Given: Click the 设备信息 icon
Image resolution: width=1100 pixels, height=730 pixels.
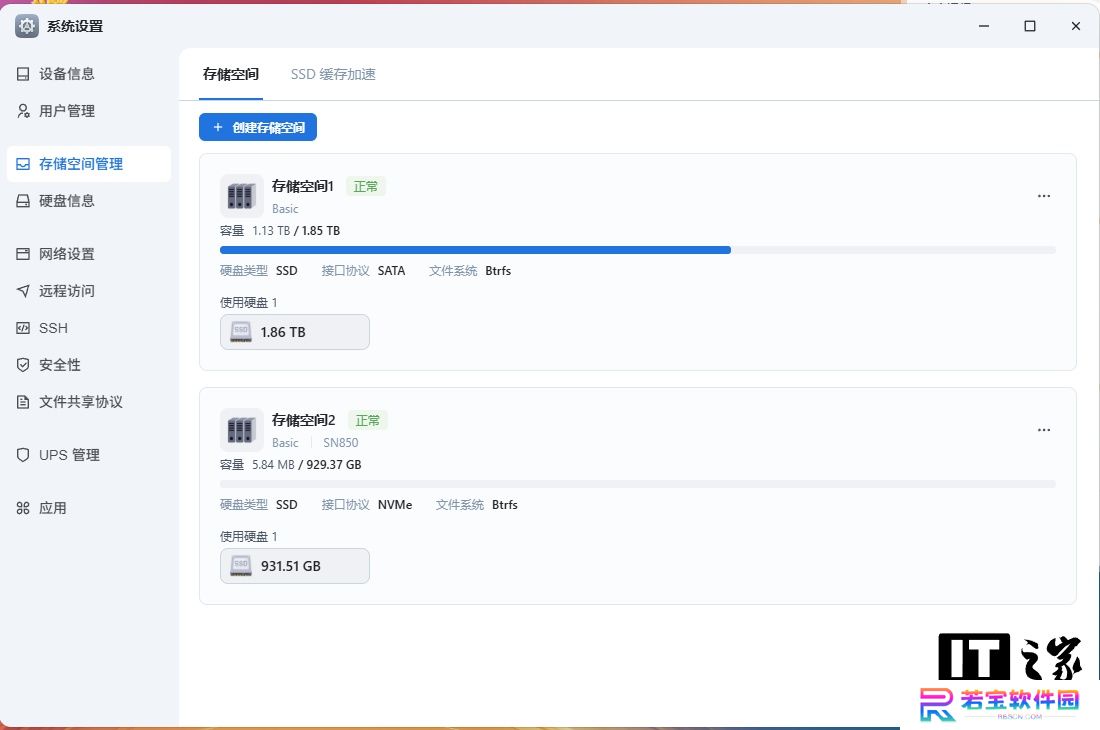Looking at the screenshot, I should 23,74.
